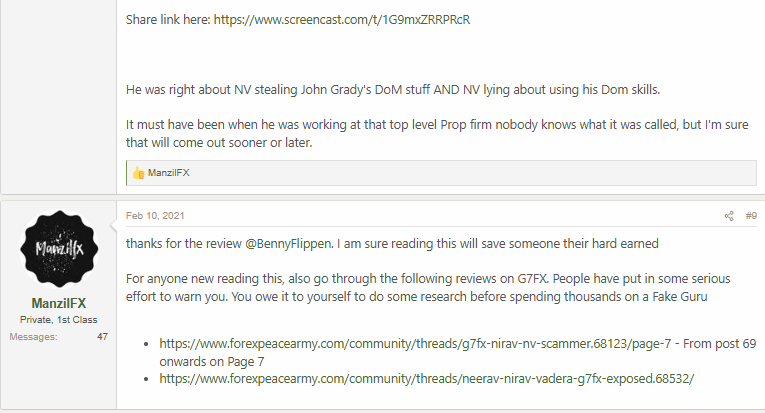Screen dimensions: 765x413
Task: Open the screencast.com share link
Action: tap(342, 20)
